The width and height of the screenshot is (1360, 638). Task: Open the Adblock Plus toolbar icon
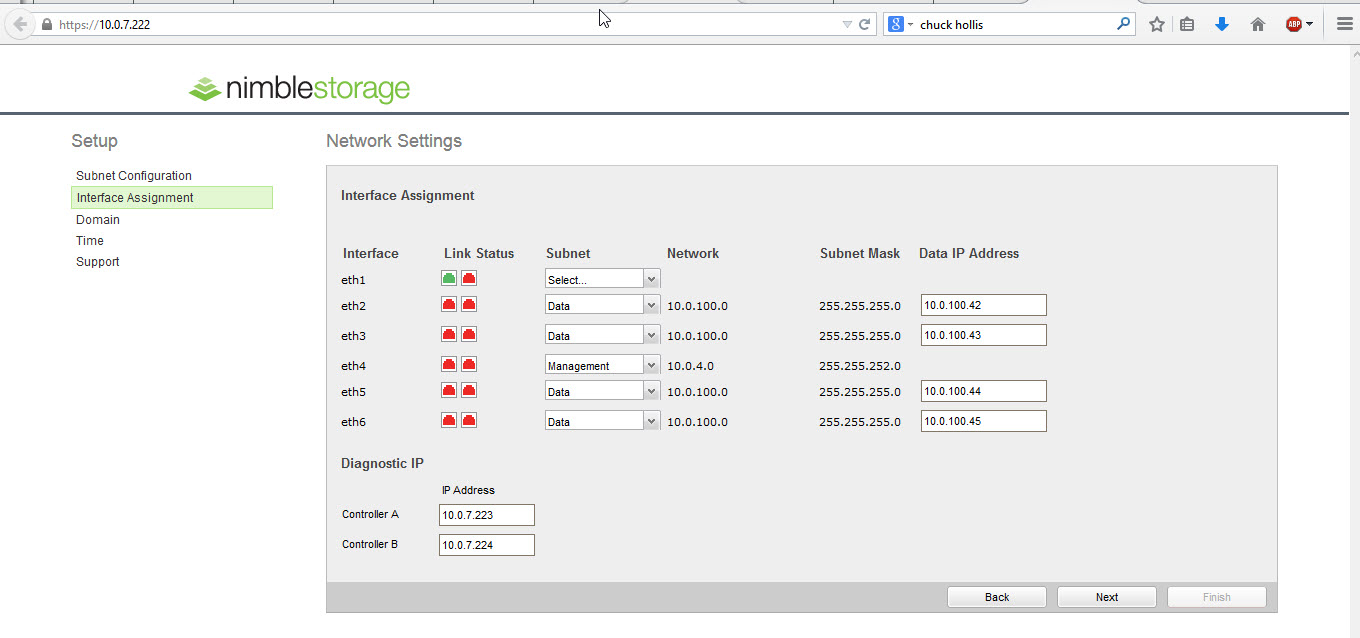[1294, 23]
